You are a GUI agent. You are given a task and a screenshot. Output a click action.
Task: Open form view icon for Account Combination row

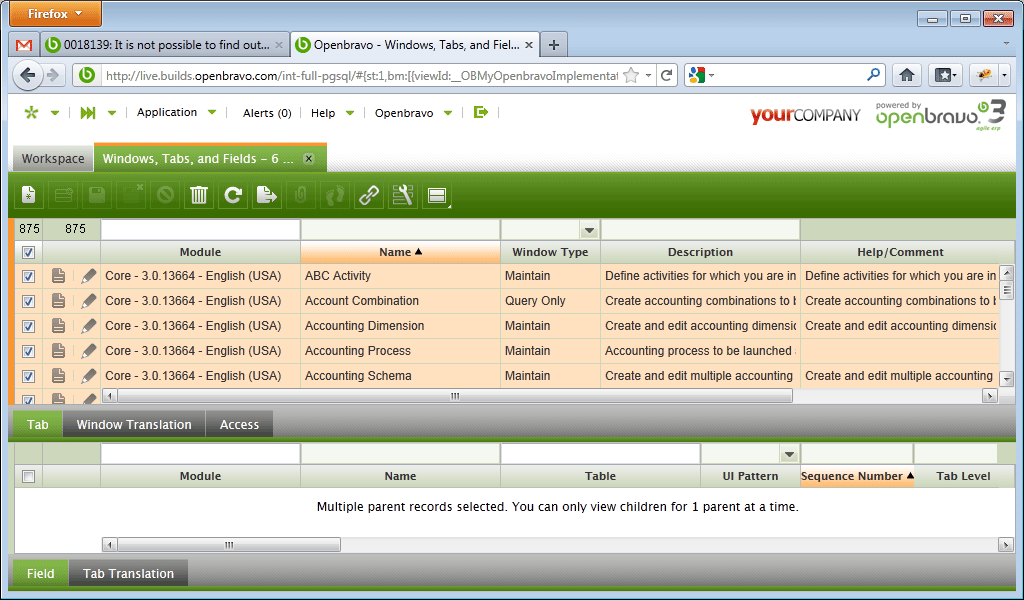(60, 301)
